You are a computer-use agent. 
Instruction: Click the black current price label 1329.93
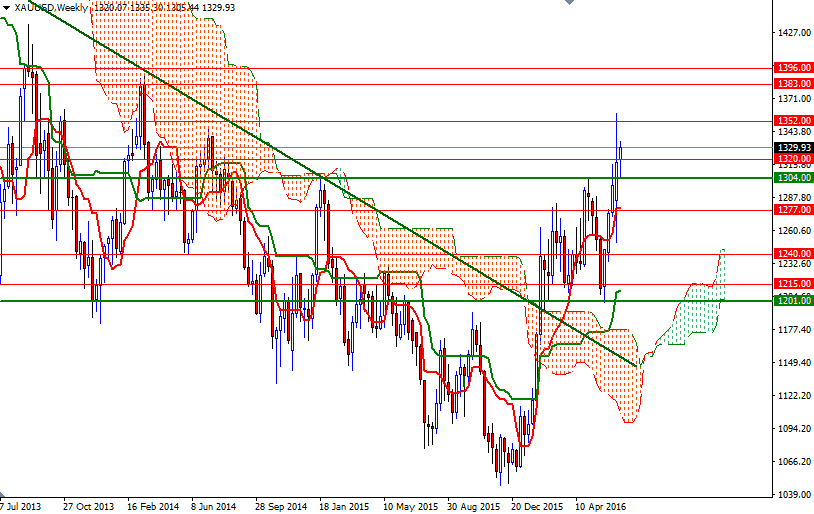(792, 147)
